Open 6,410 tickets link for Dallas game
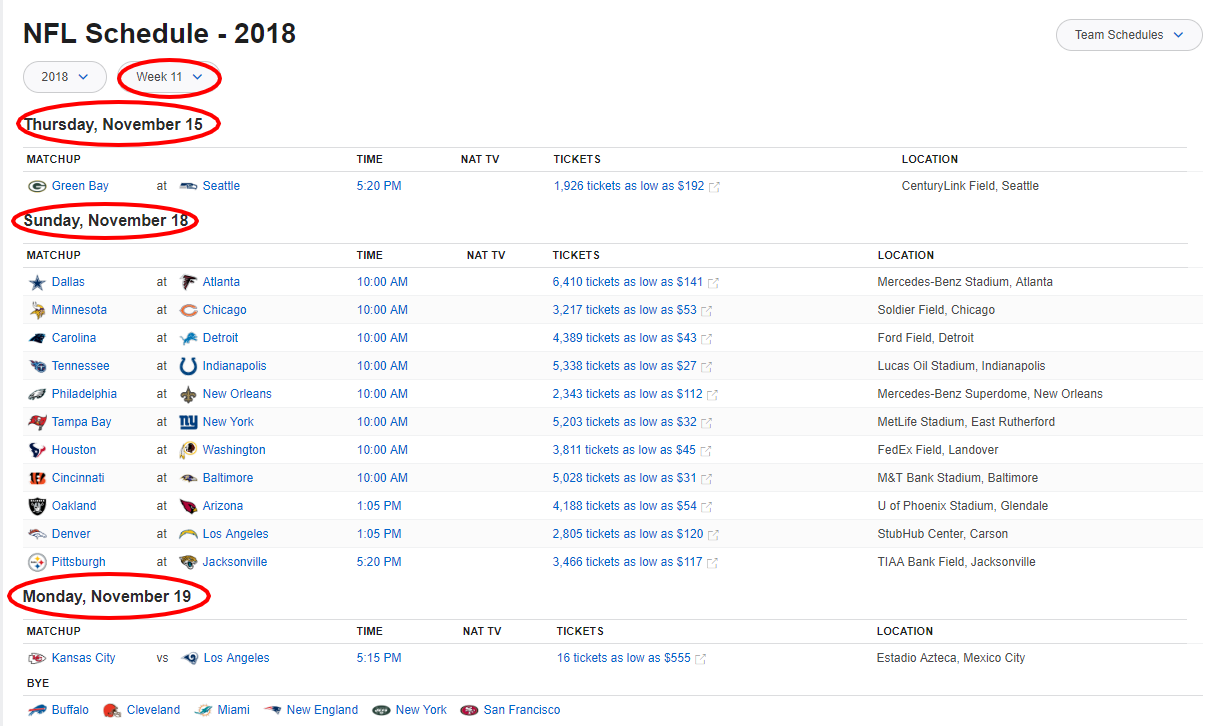Screen dimensions: 1214x726 pyautogui.click(x=628, y=282)
